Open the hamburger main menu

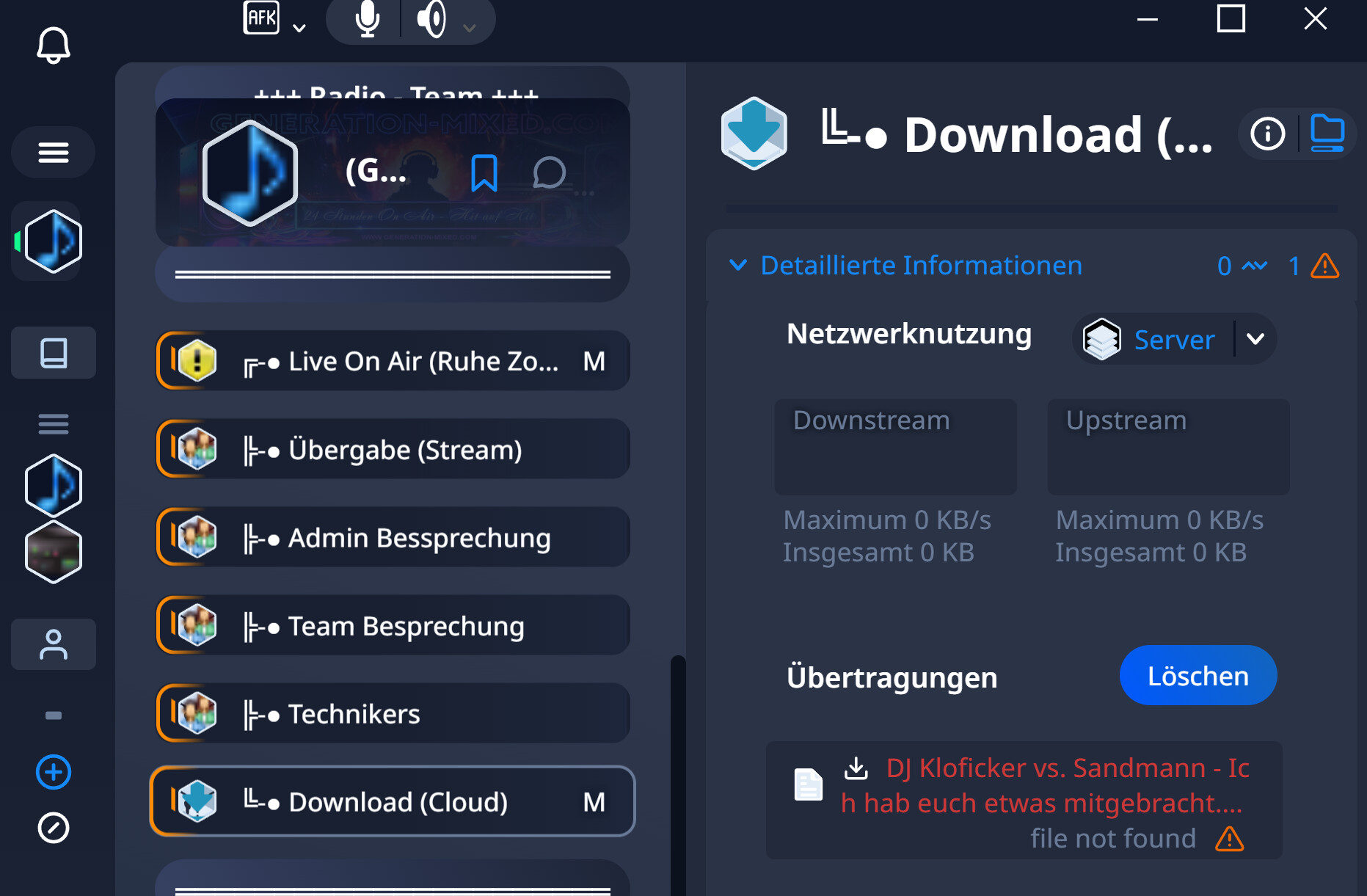[x=53, y=153]
